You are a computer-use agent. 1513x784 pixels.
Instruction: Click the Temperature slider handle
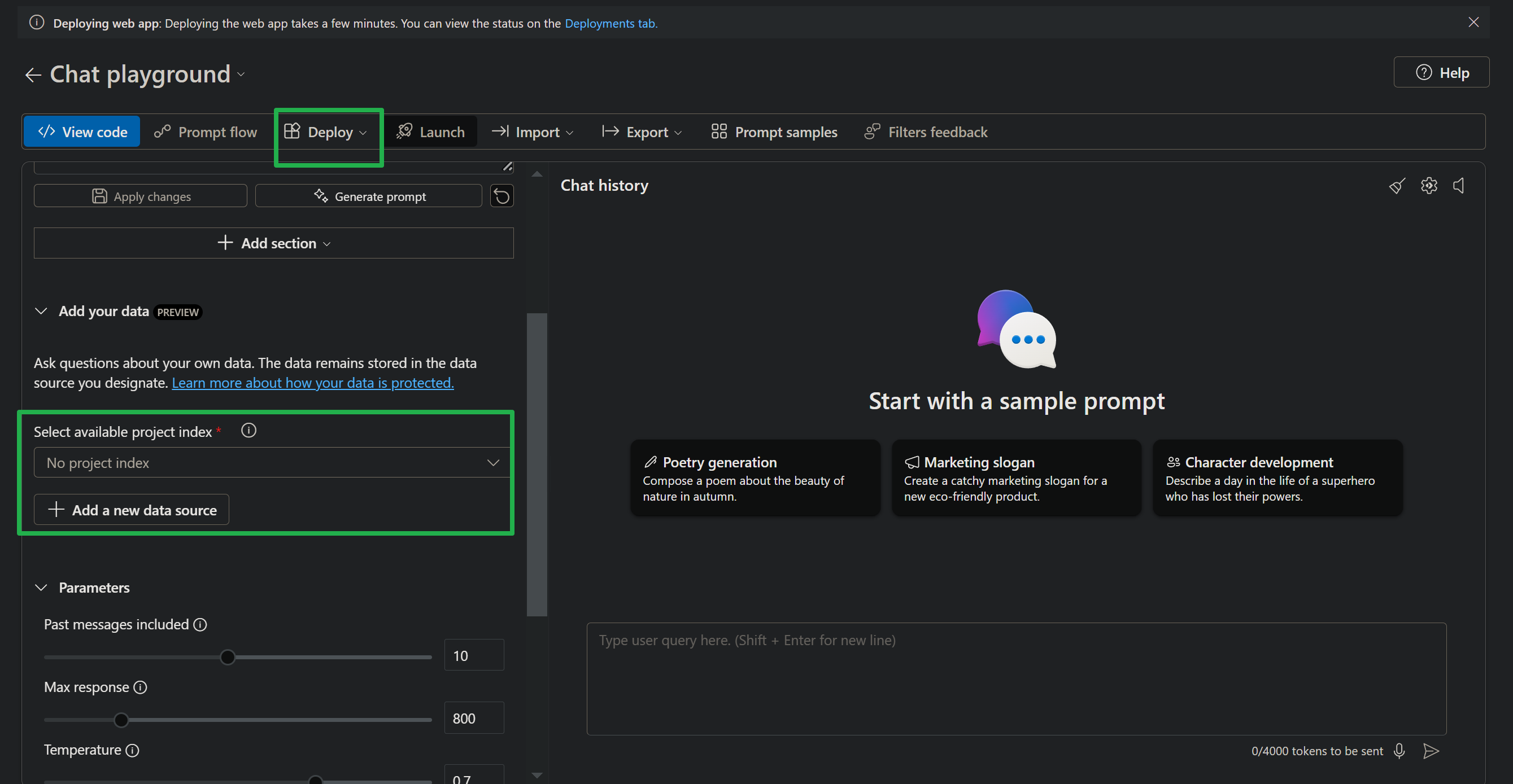[x=315, y=780]
